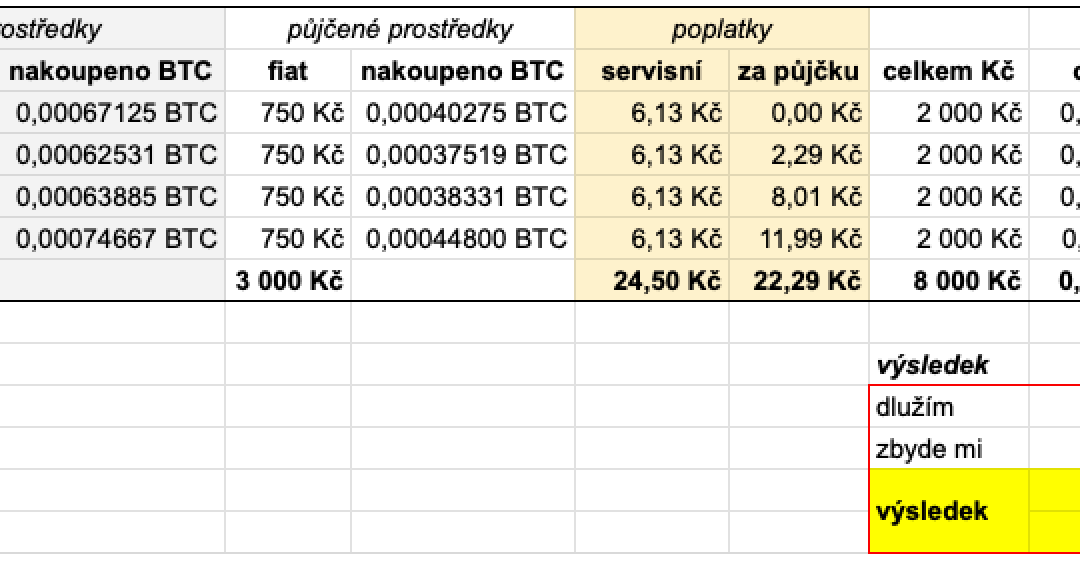Select the "dlužím" label cell
This screenshot has width=1080, height=564.
948,407
